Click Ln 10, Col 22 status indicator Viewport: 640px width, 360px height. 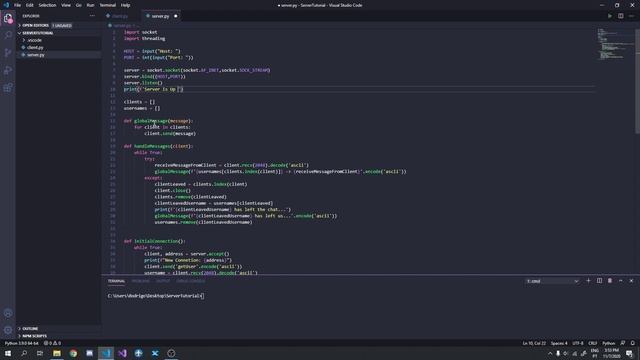534,343
